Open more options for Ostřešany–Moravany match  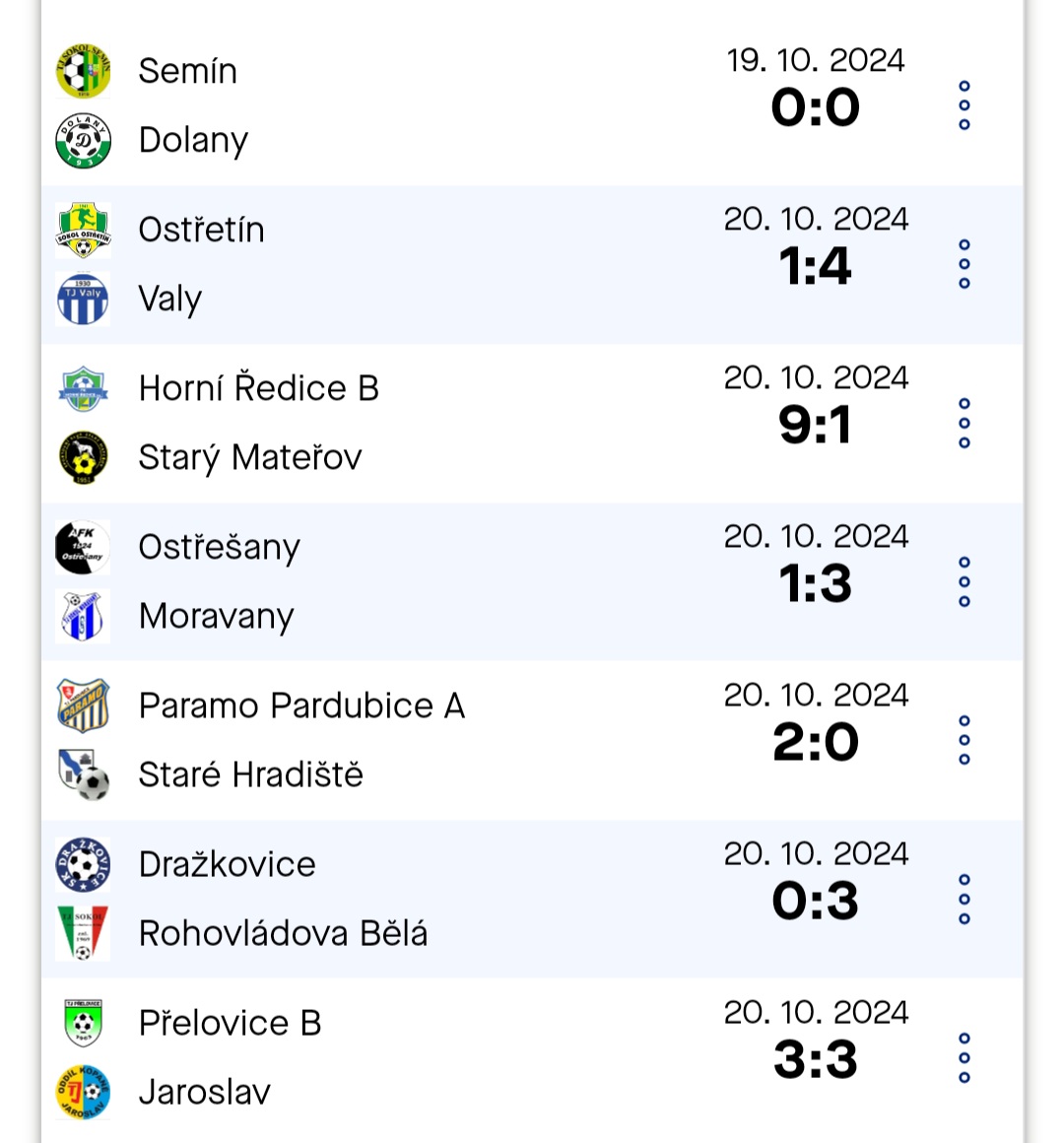[964, 581]
